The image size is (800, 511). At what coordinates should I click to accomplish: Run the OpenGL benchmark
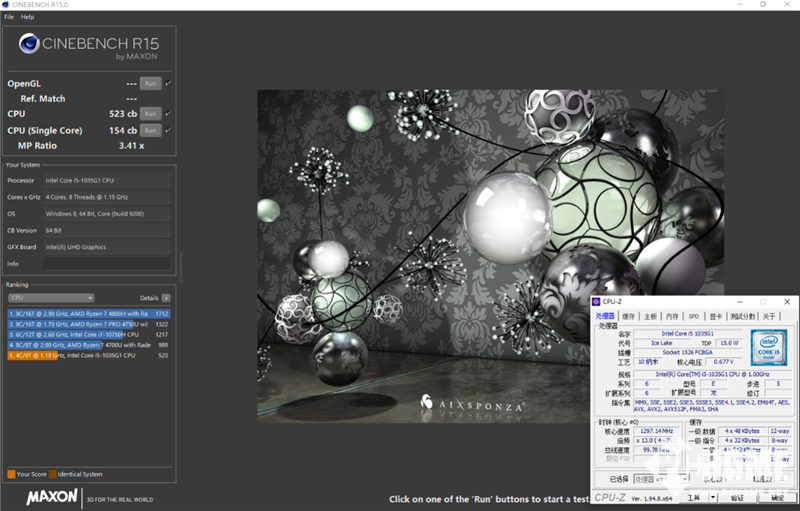pos(151,84)
